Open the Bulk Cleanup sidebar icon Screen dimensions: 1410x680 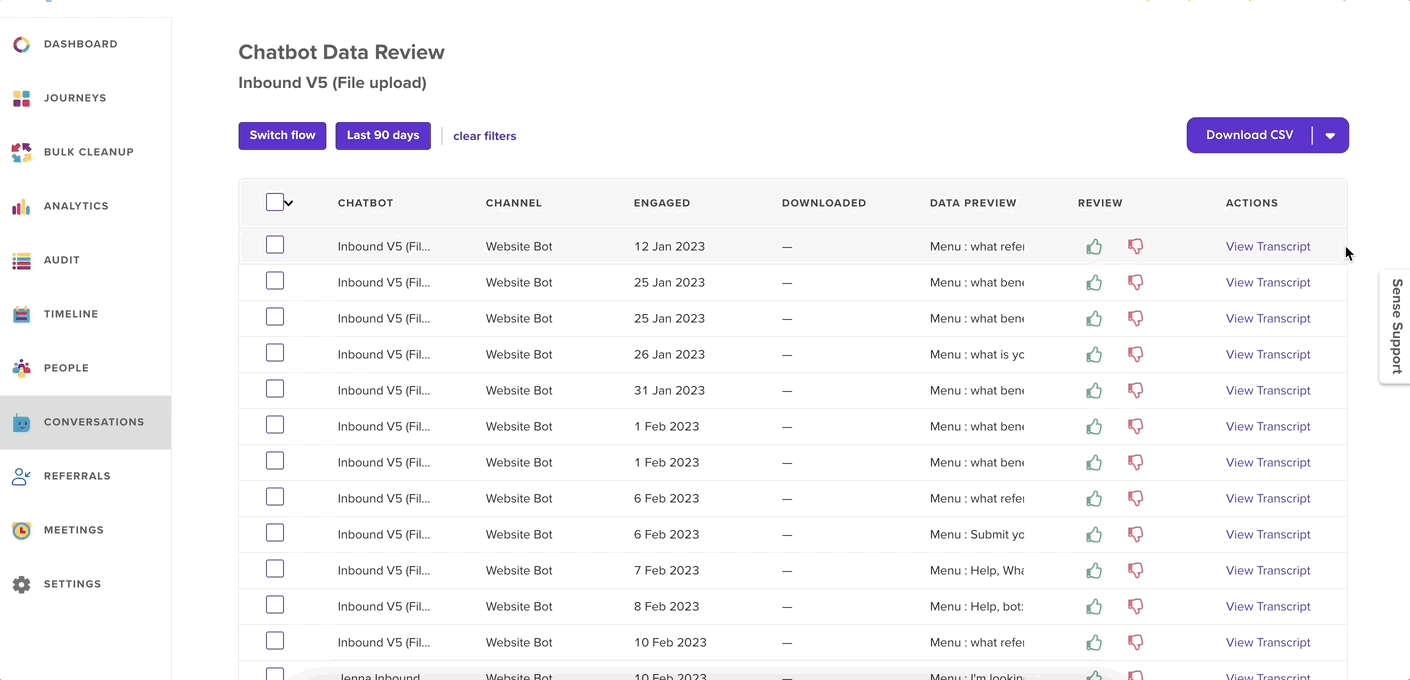[x=21, y=152]
